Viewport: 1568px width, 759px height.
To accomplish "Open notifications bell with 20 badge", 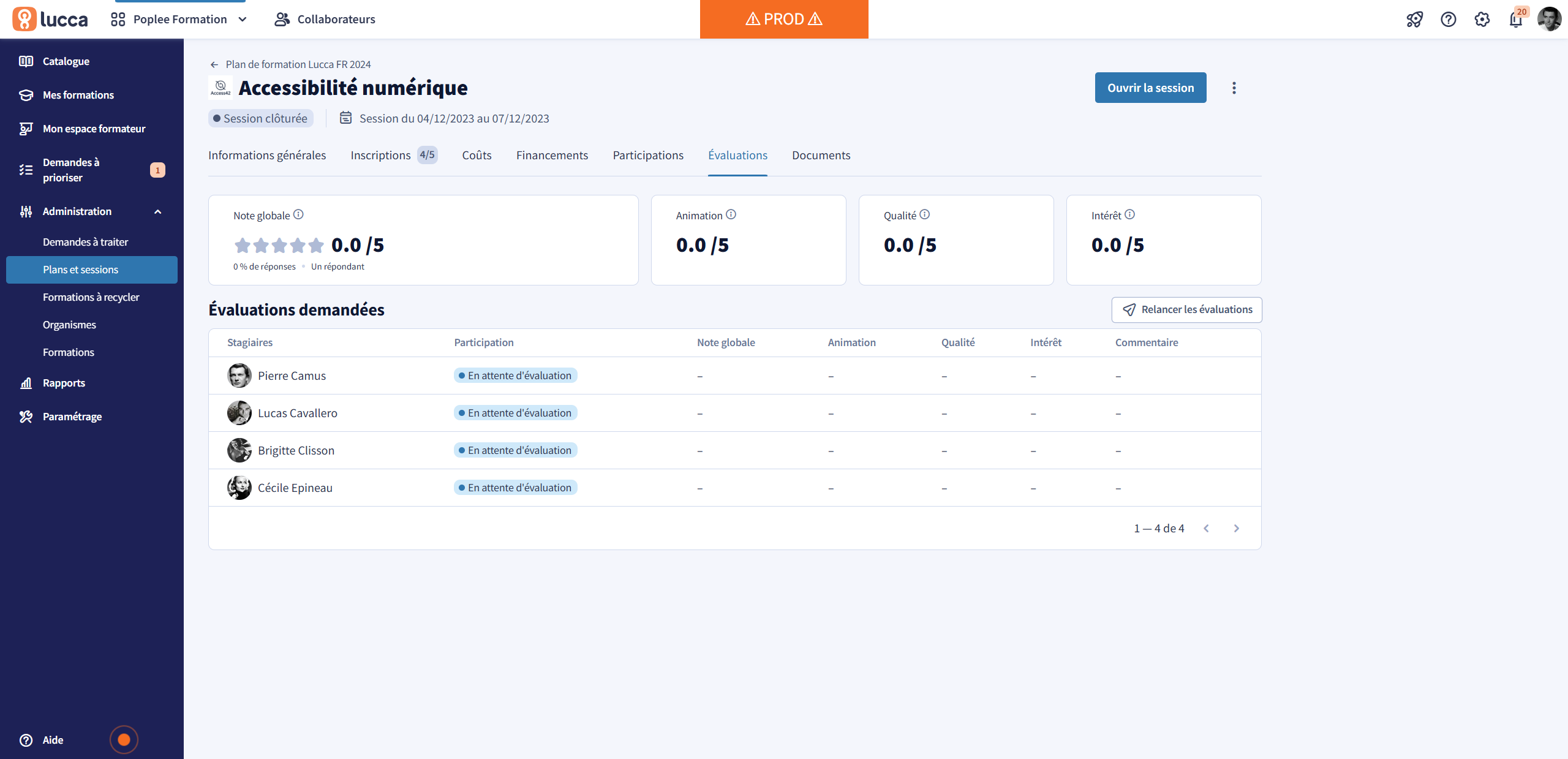I will pyautogui.click(x=1517, y=18).
